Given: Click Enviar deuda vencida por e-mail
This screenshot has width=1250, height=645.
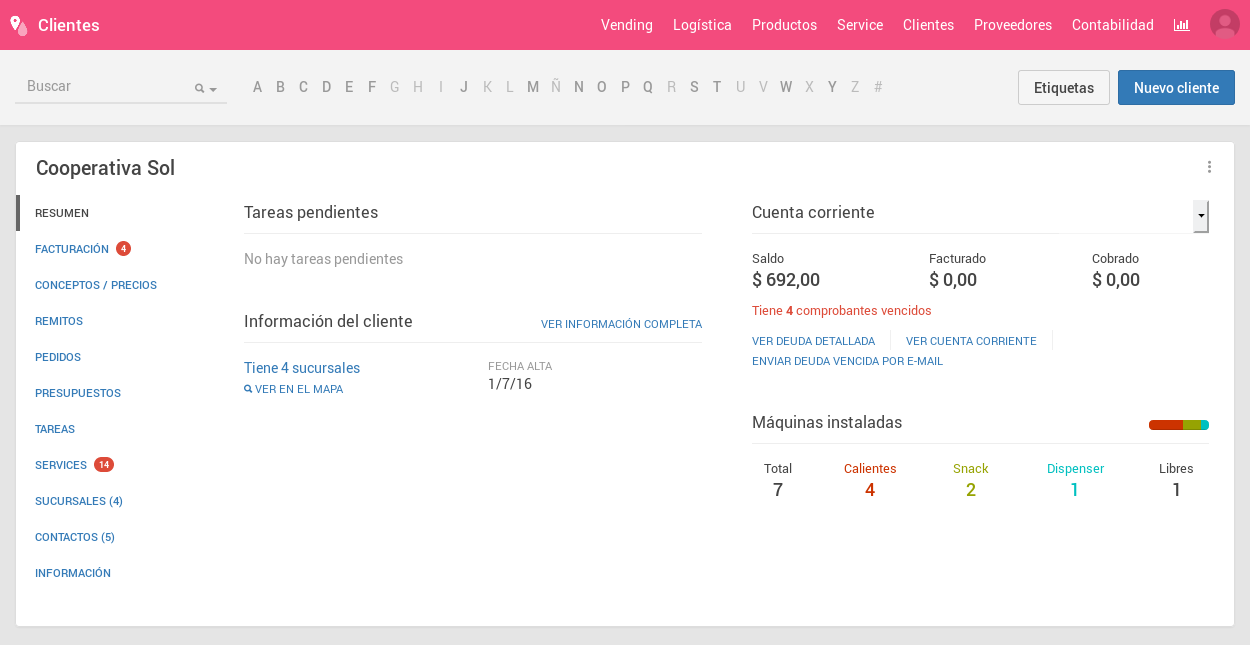Looking at the screenshot, I should [847, 361].
